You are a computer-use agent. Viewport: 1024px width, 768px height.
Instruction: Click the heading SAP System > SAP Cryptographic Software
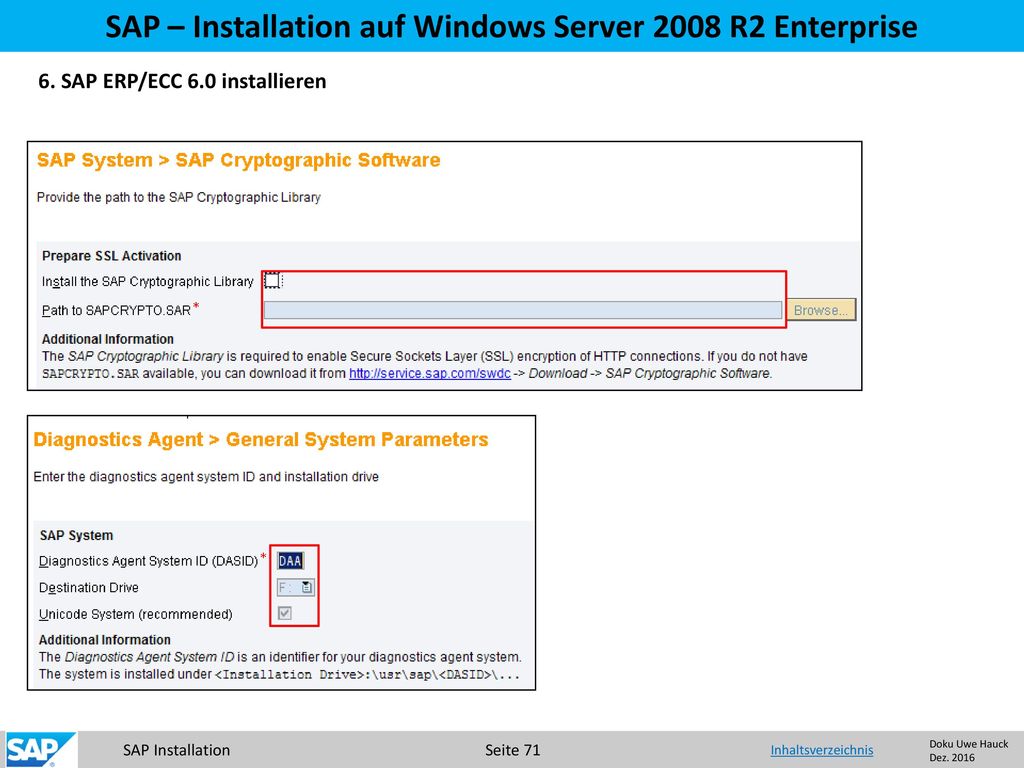coord(238,161)
